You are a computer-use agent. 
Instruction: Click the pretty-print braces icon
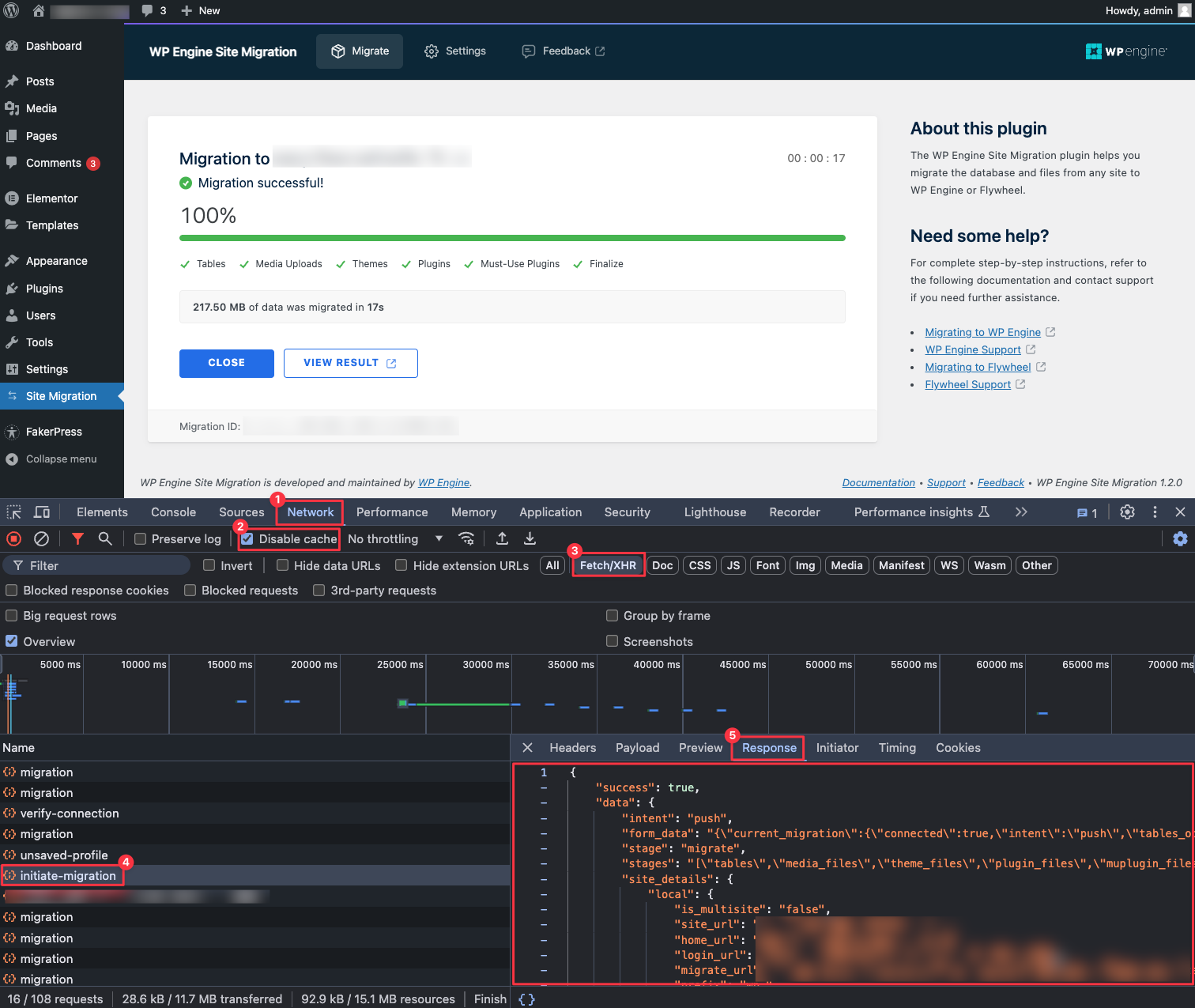click(x=526, y=999)
